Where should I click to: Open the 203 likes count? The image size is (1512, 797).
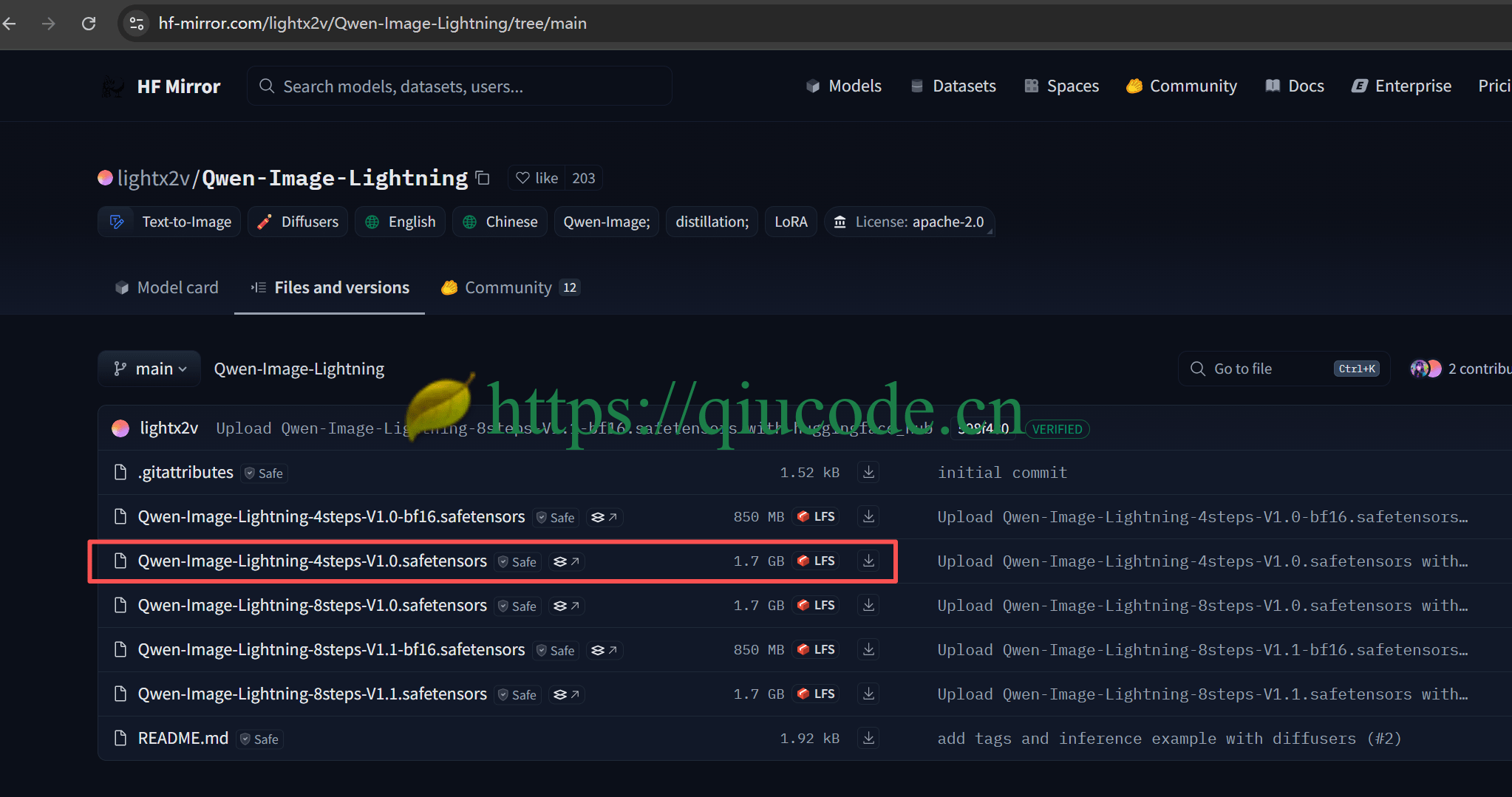pyautogui.click(x=584, y=178)
